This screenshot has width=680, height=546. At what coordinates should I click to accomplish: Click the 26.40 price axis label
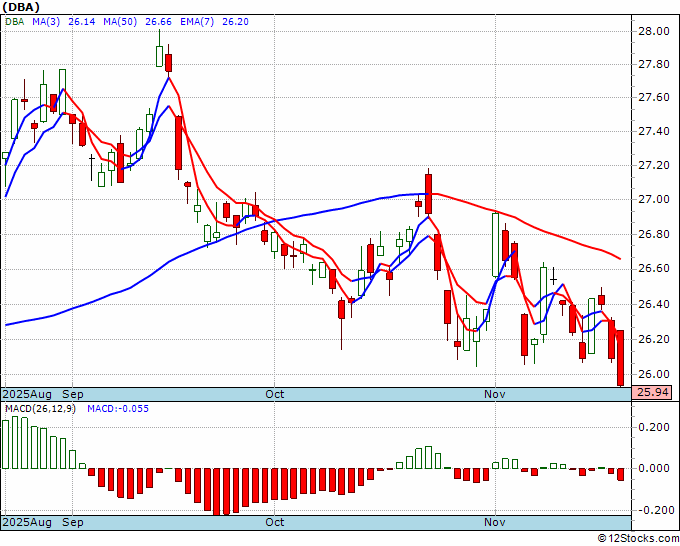[x=653, y=304]
